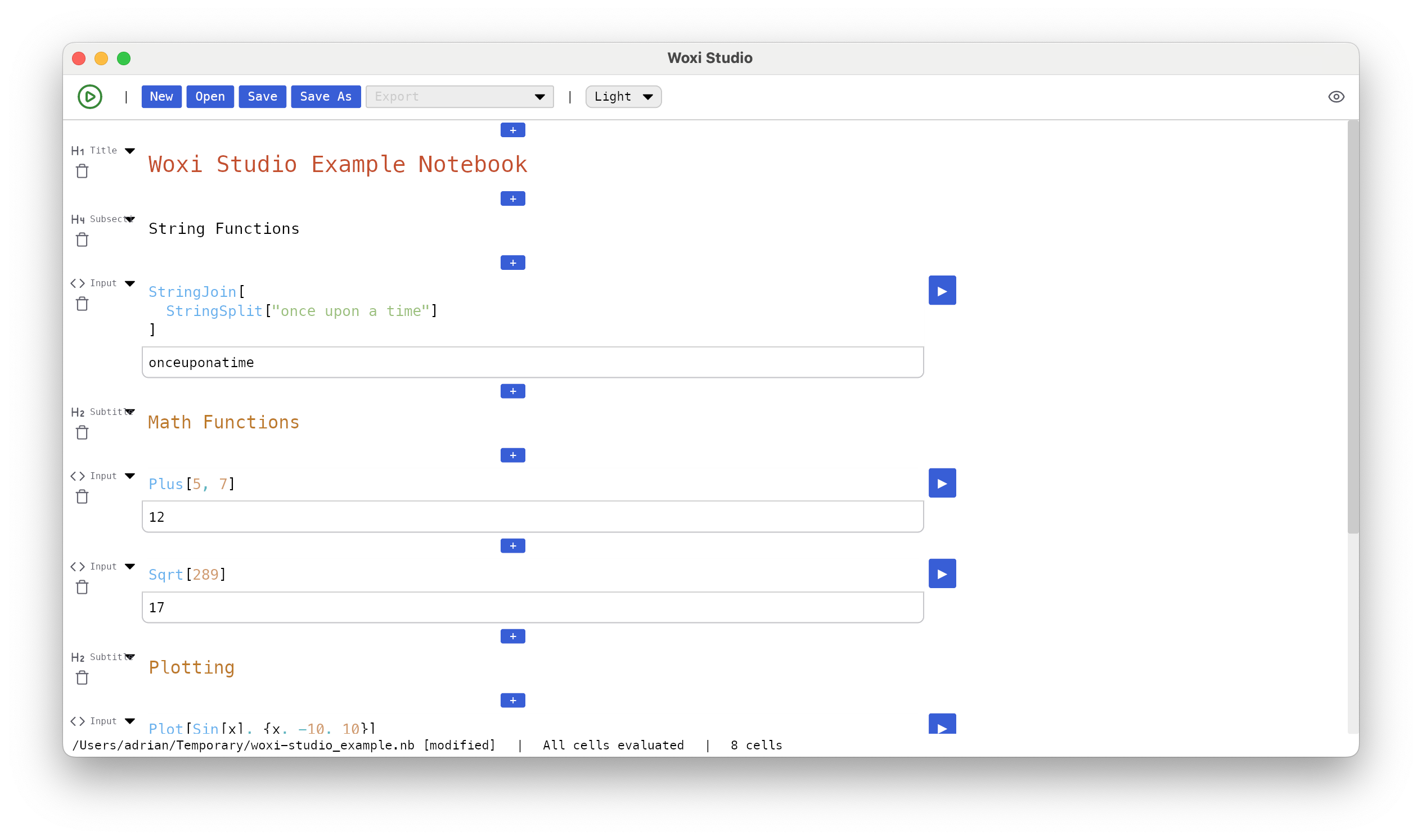Open the Light theme dropdown

coord(623,97)
